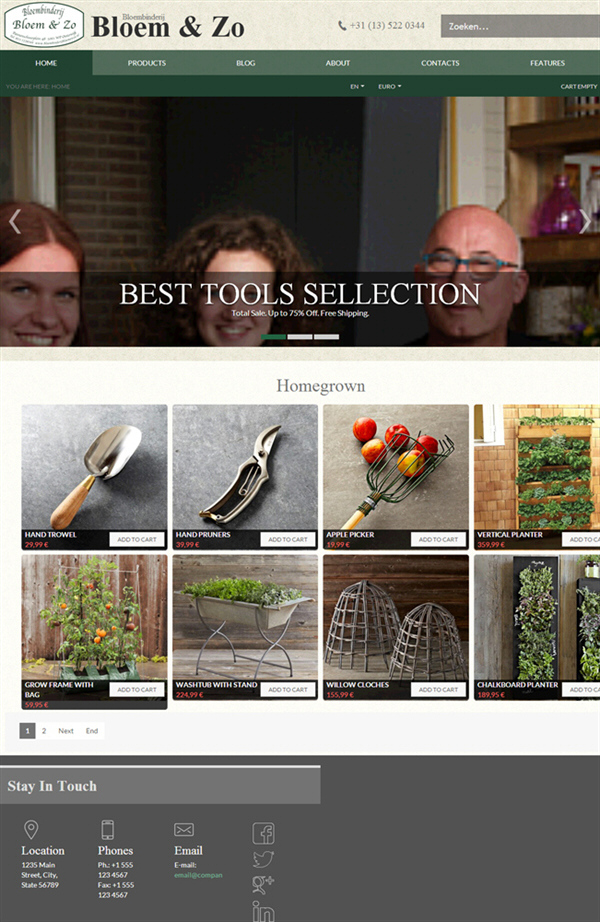
Task: Add the Hand Trowel to cart
Action: click(x=137, y=539)
